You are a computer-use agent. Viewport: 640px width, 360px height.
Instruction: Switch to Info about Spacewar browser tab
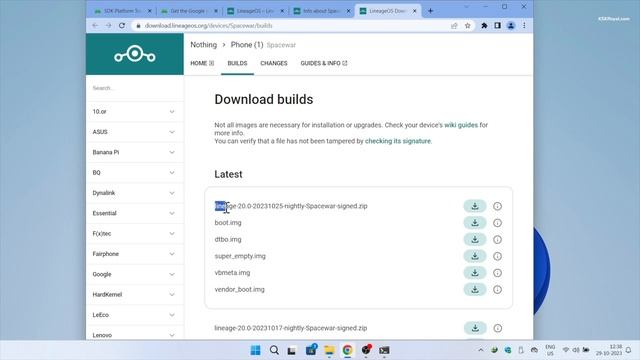(x=322, y=11)
